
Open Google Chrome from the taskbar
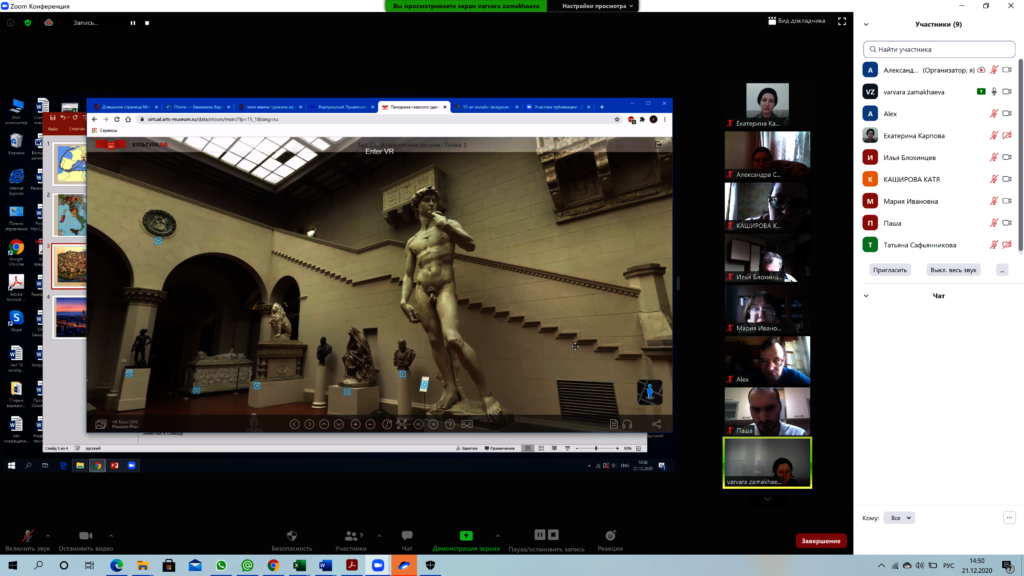point(273,566)
